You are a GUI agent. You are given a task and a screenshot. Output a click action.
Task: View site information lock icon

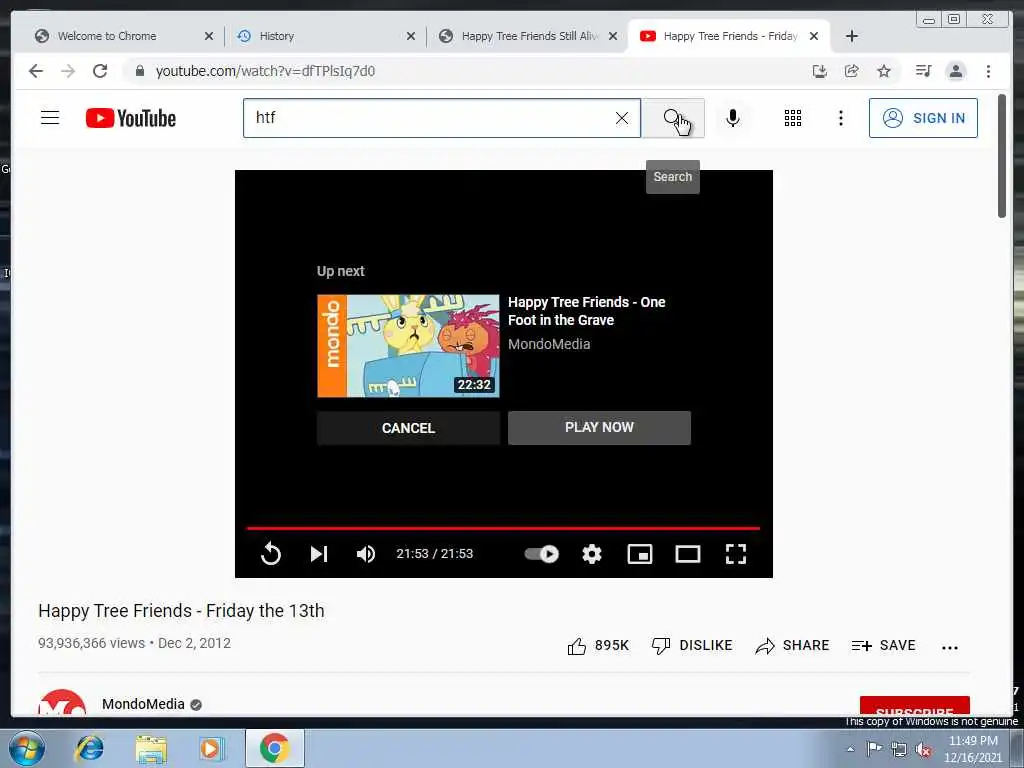click(140, 71)
